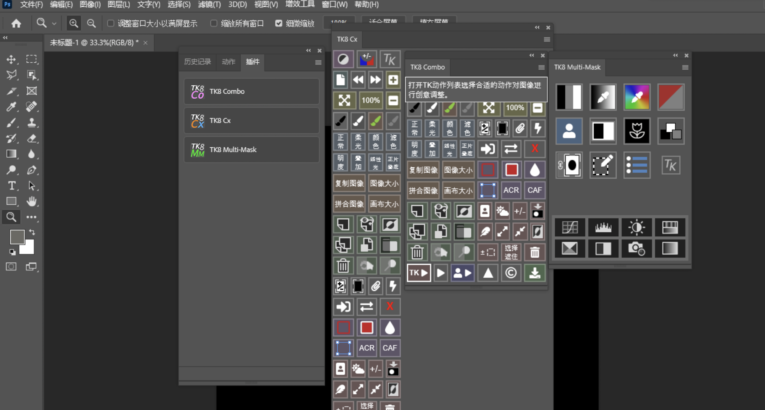Collapse the toolbox double-arrow
The height and width of the screenshot is (410, 765).
click(5, 38)
